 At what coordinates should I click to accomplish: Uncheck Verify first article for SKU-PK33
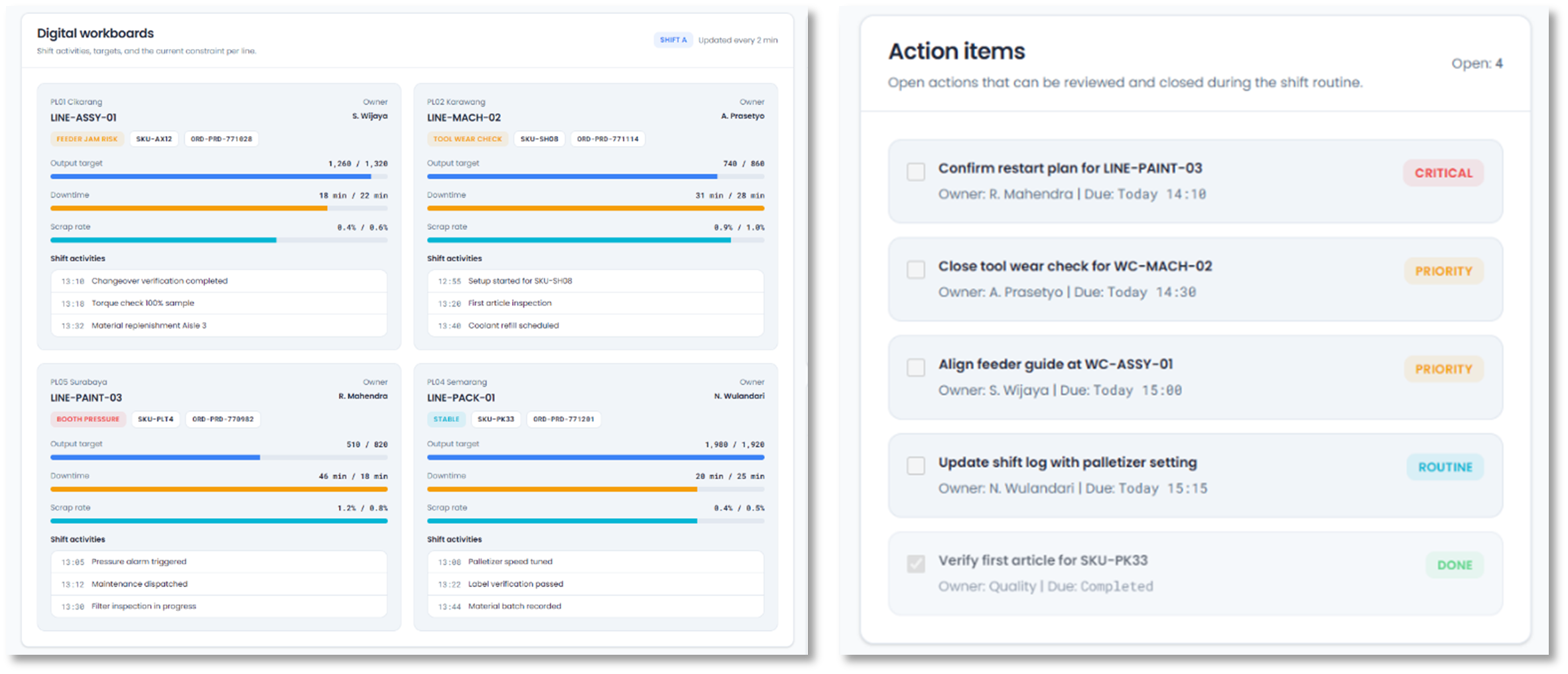click(x=915, y=564)
